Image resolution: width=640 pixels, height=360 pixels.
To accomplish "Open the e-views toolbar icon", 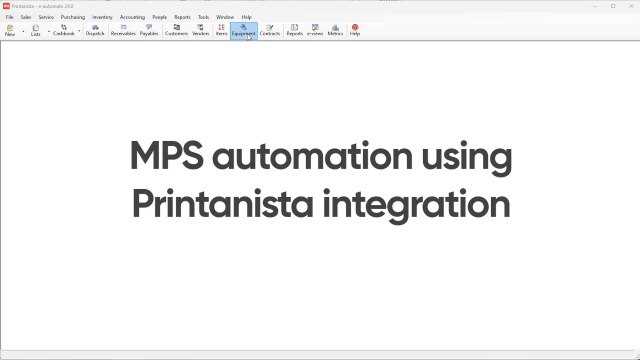I will (315, 31).
